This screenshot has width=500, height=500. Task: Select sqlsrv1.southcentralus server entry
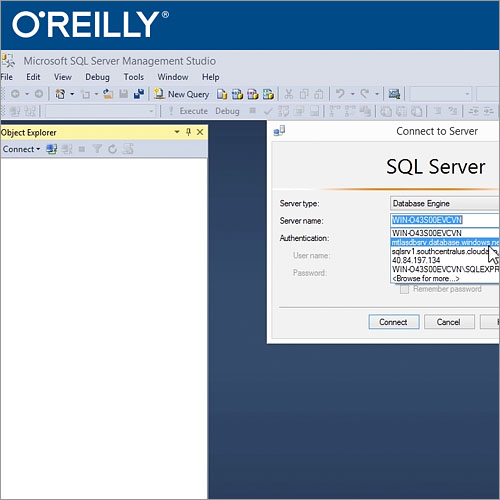coord(445,251)
